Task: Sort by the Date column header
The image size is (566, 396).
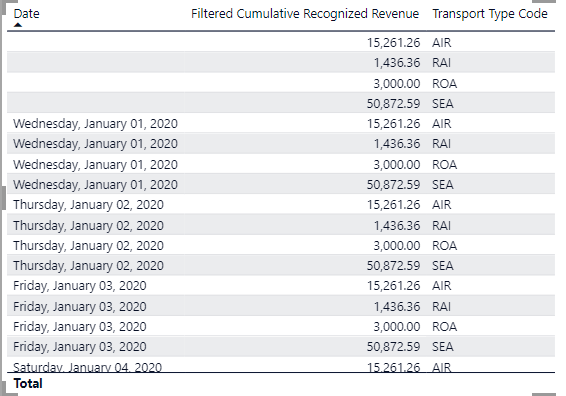Action: click(x=26, y=14)
